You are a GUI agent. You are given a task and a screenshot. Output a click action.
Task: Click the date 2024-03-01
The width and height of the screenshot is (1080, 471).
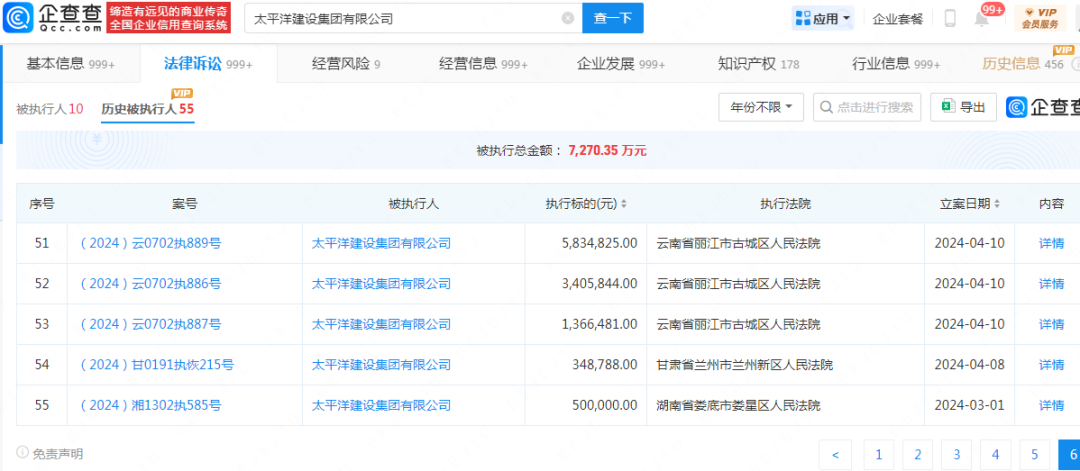[970, 405]
